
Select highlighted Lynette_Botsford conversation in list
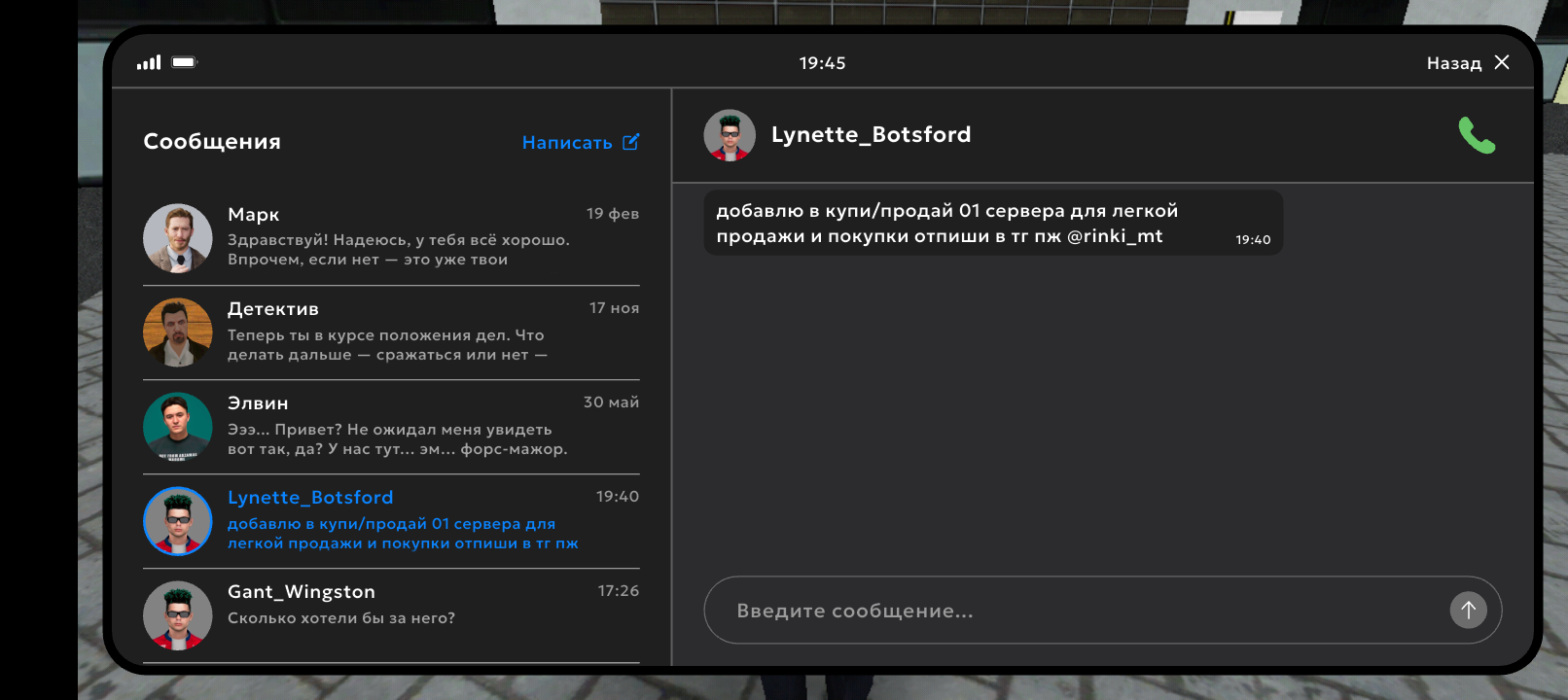click(391, 521)
